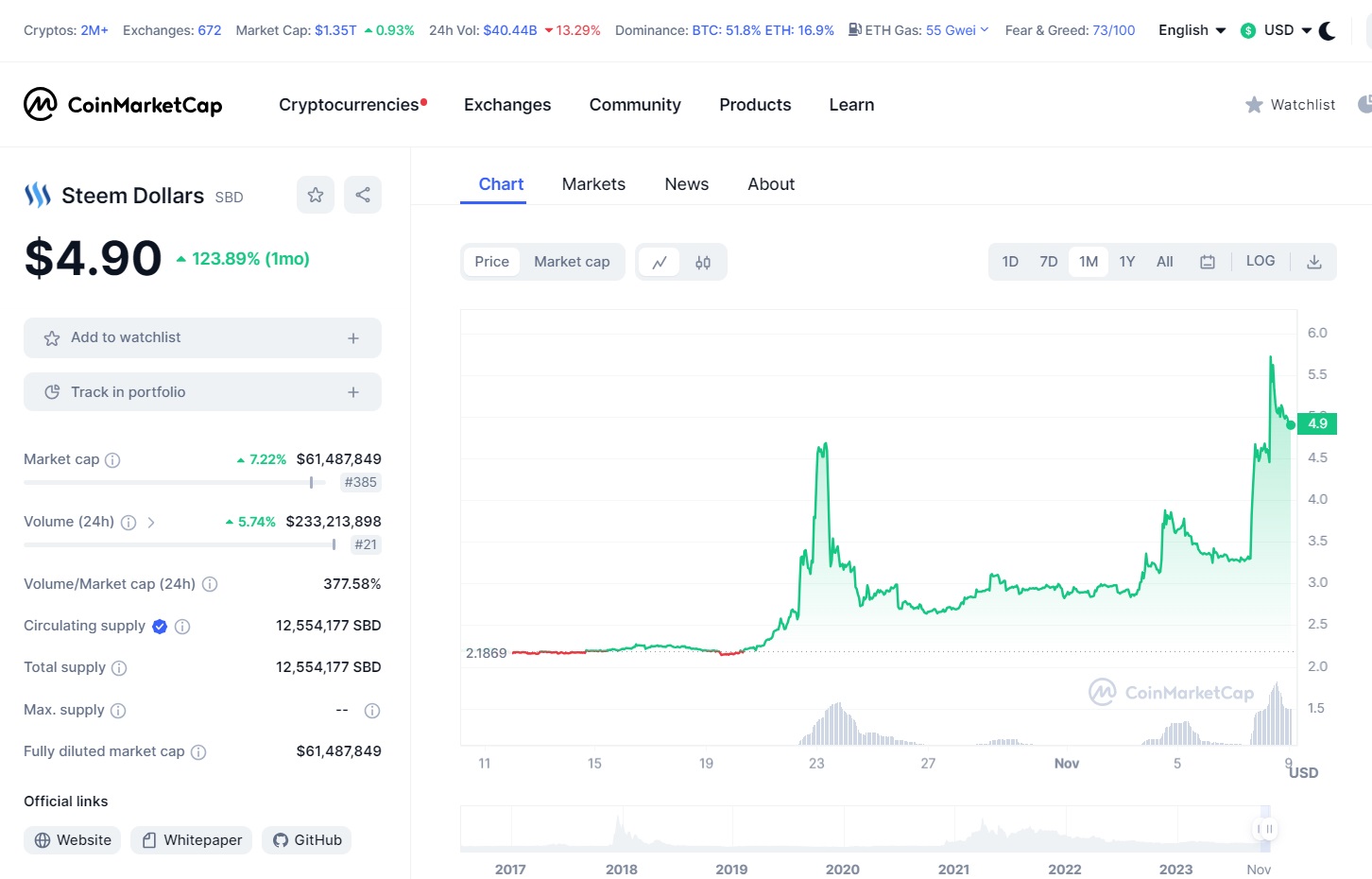Click the timeline range slider handle
Viewport: 1372px width, 879px height.
coord(1264,829)
